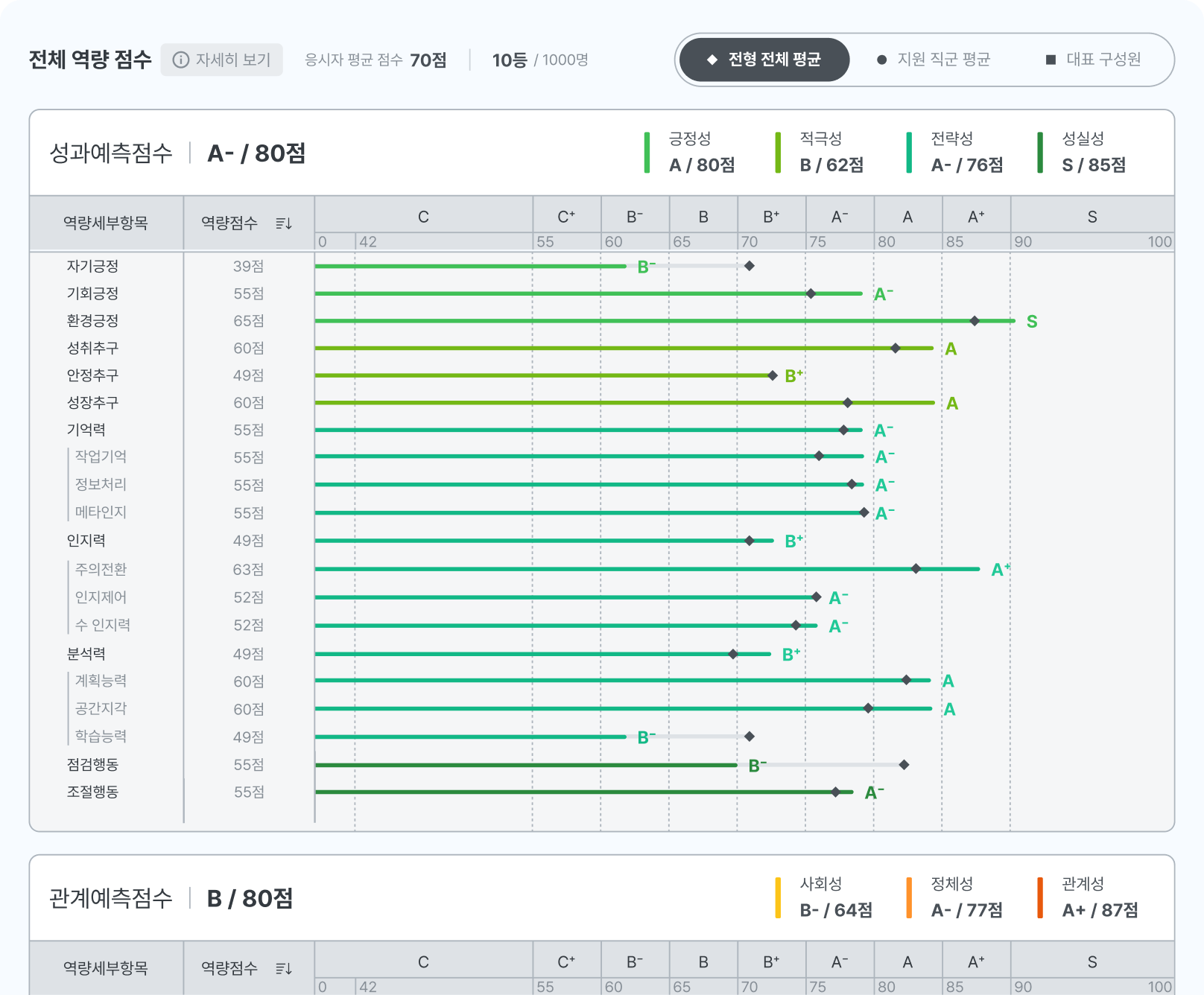Screen dimensions: 1204x995
Task: Click the diamond marker on 점검행동 bar
Action: 904,765
